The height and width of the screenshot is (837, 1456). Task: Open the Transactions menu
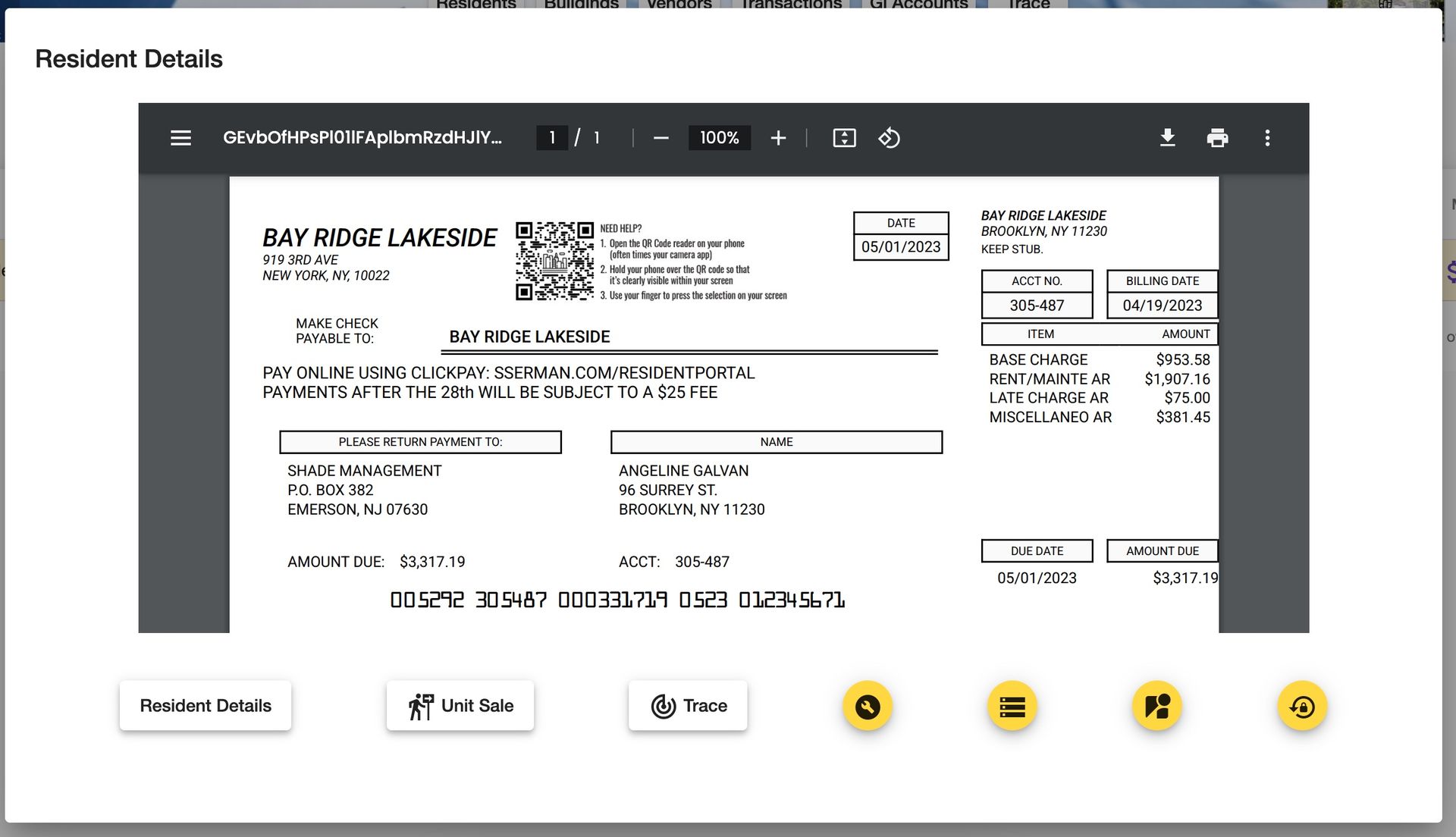click(790, 5)
